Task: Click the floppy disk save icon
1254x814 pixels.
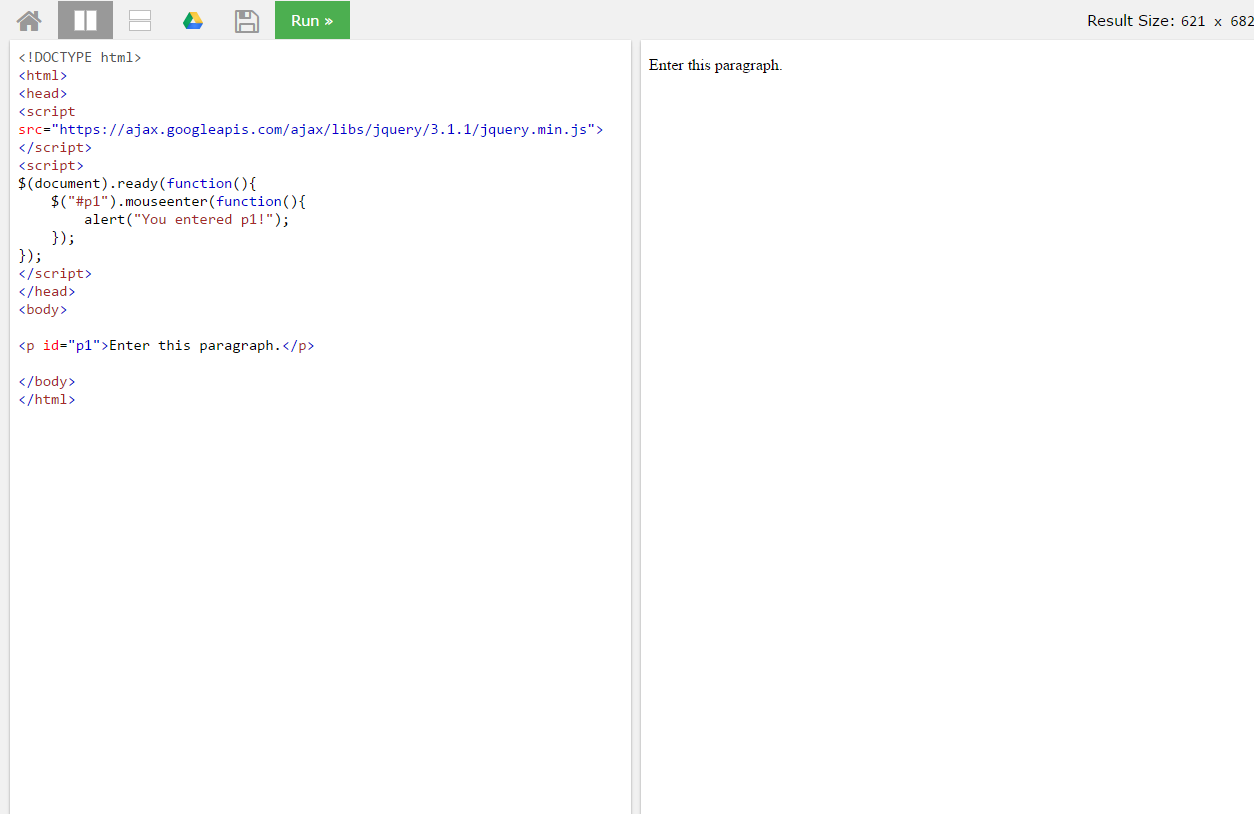Action: tap(246, 20)
